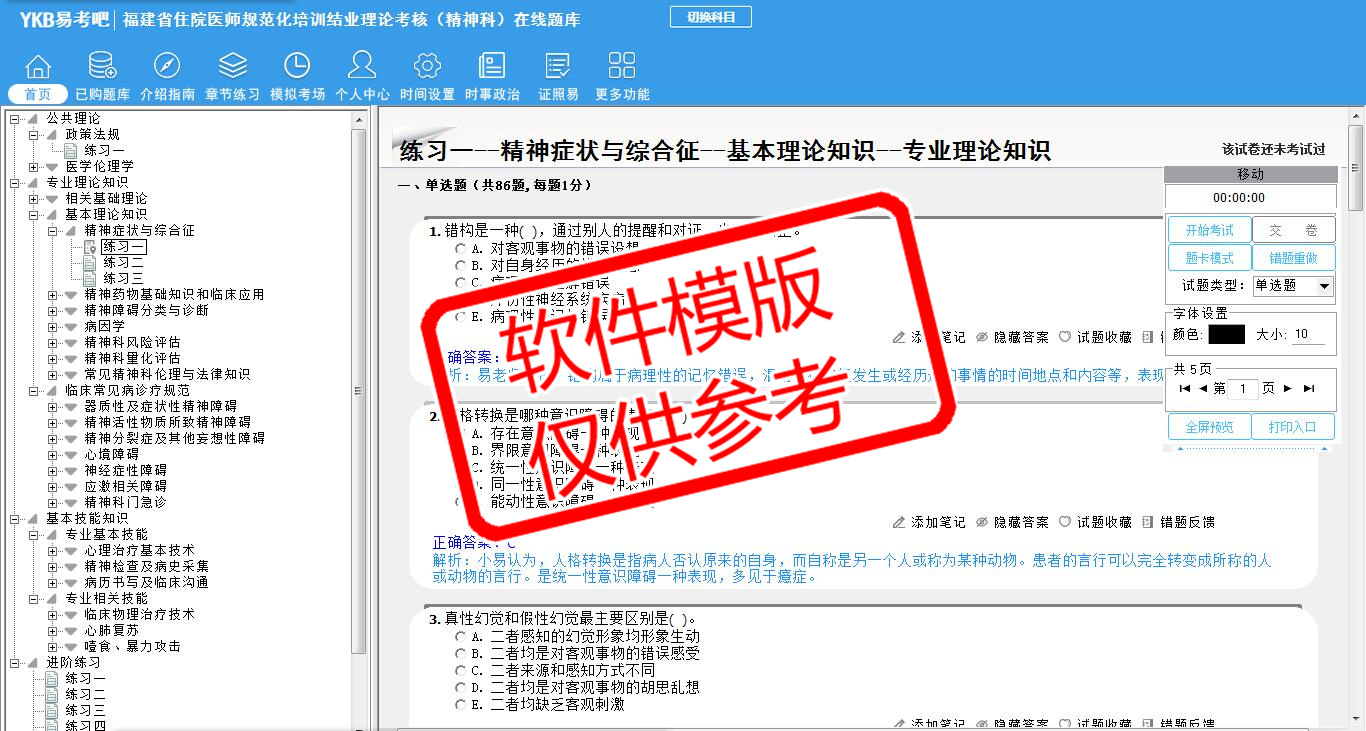
Task: Open the 介绍指南 compass icon
Action: coord(167,67)
